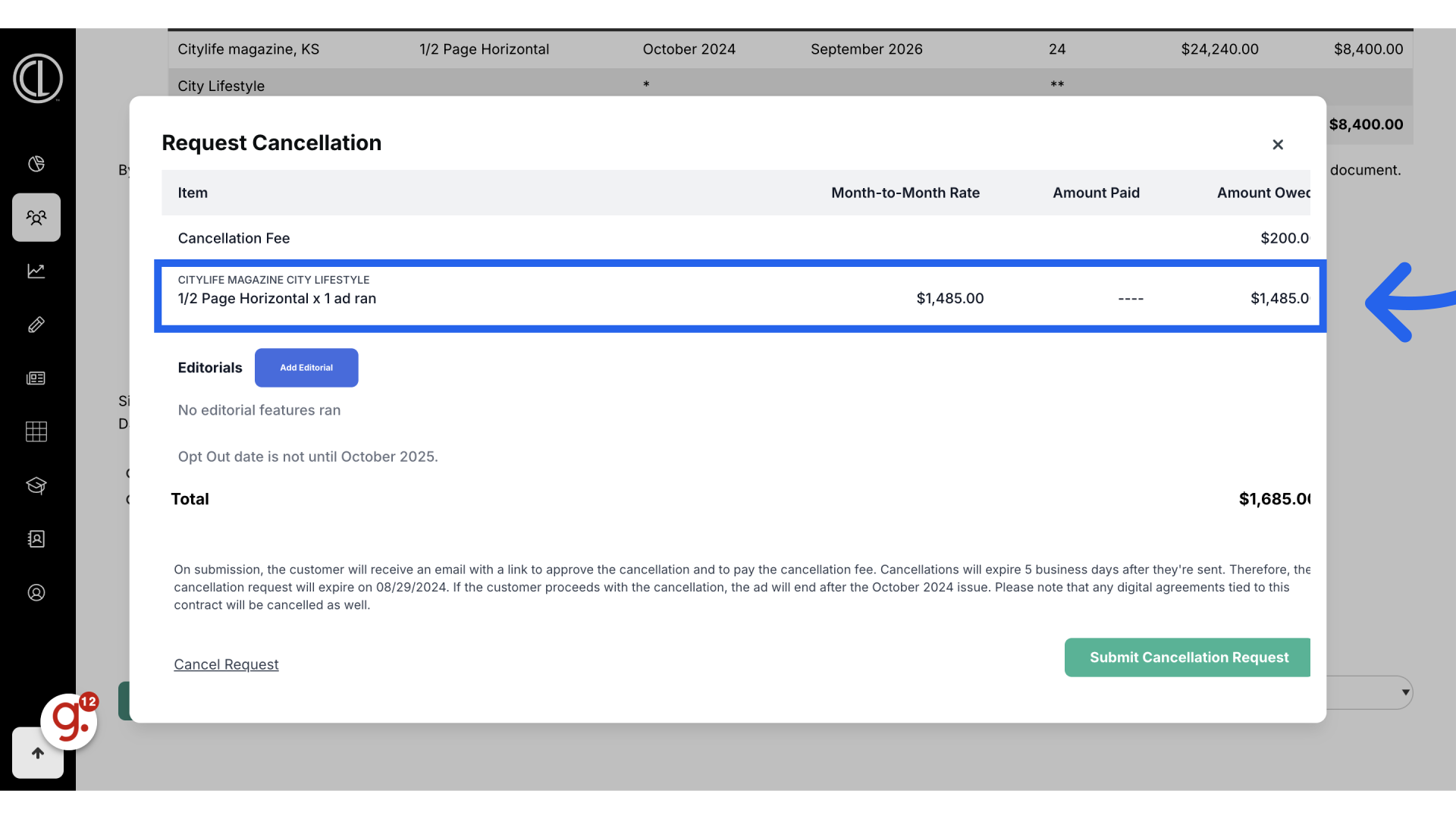
Task: Submit the cancellation request
Action: (1188, 657)
